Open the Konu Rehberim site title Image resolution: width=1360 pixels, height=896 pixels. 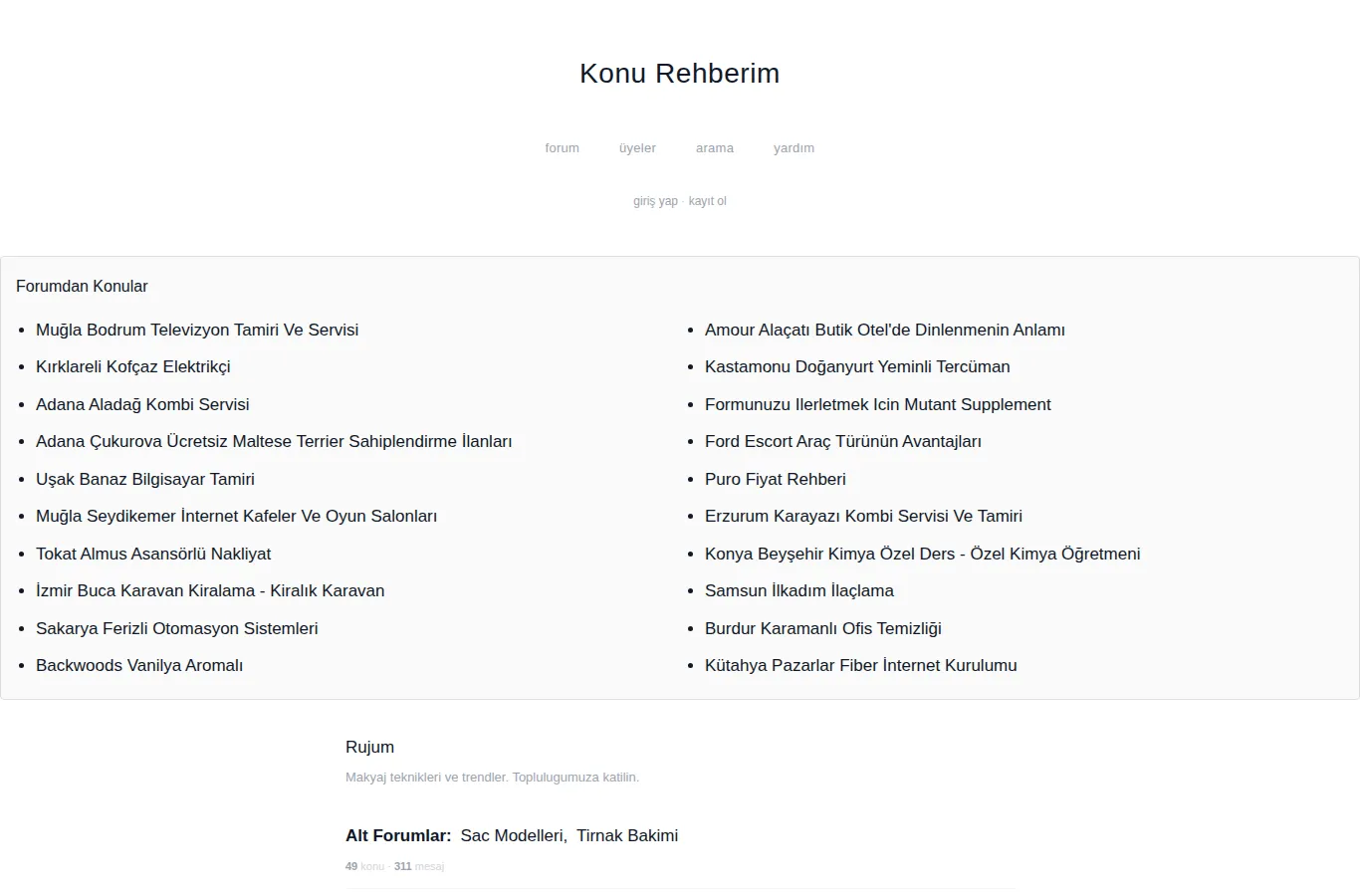tap(679, 74)
